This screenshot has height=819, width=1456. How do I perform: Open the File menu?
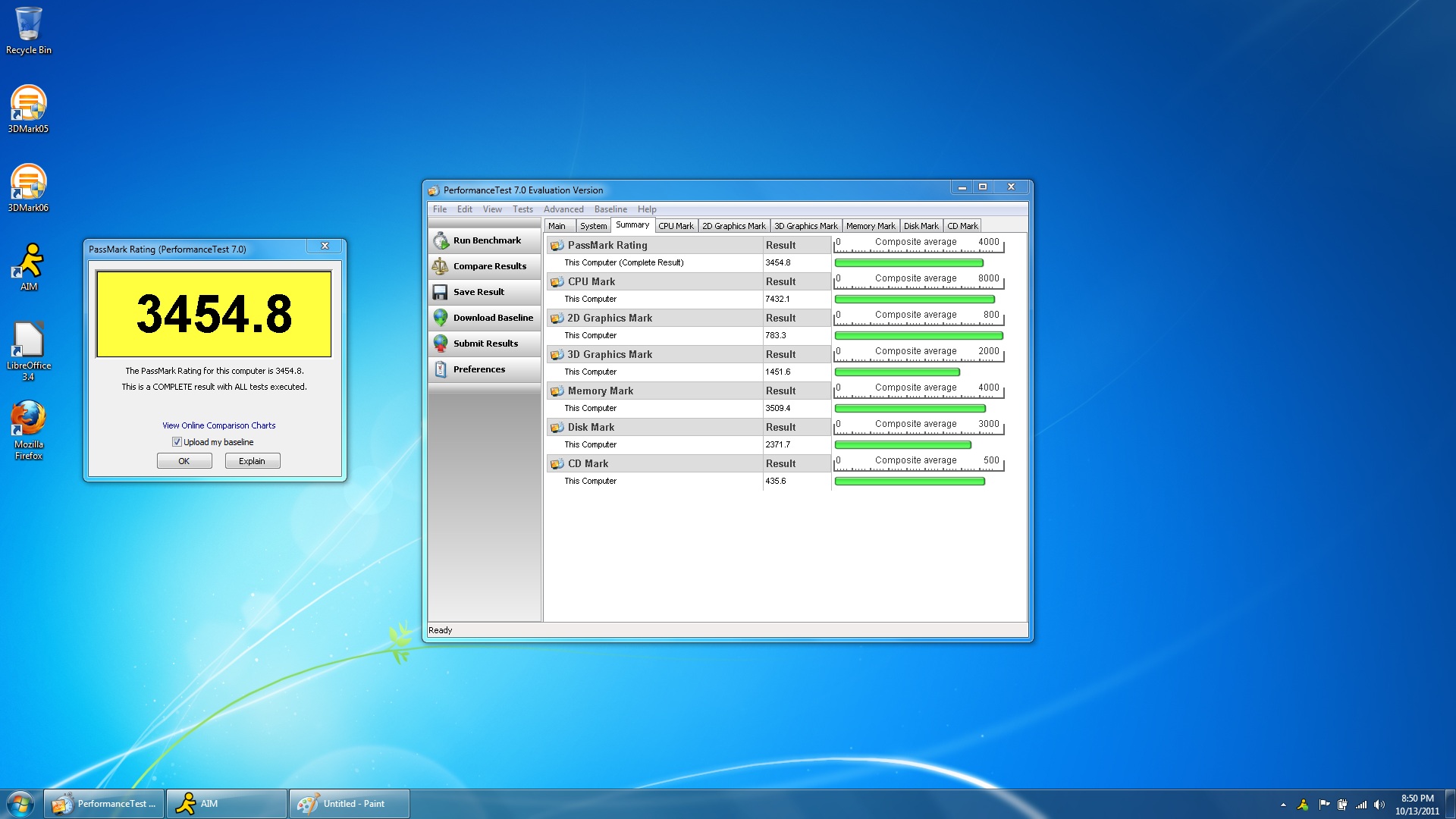(440, 209)
